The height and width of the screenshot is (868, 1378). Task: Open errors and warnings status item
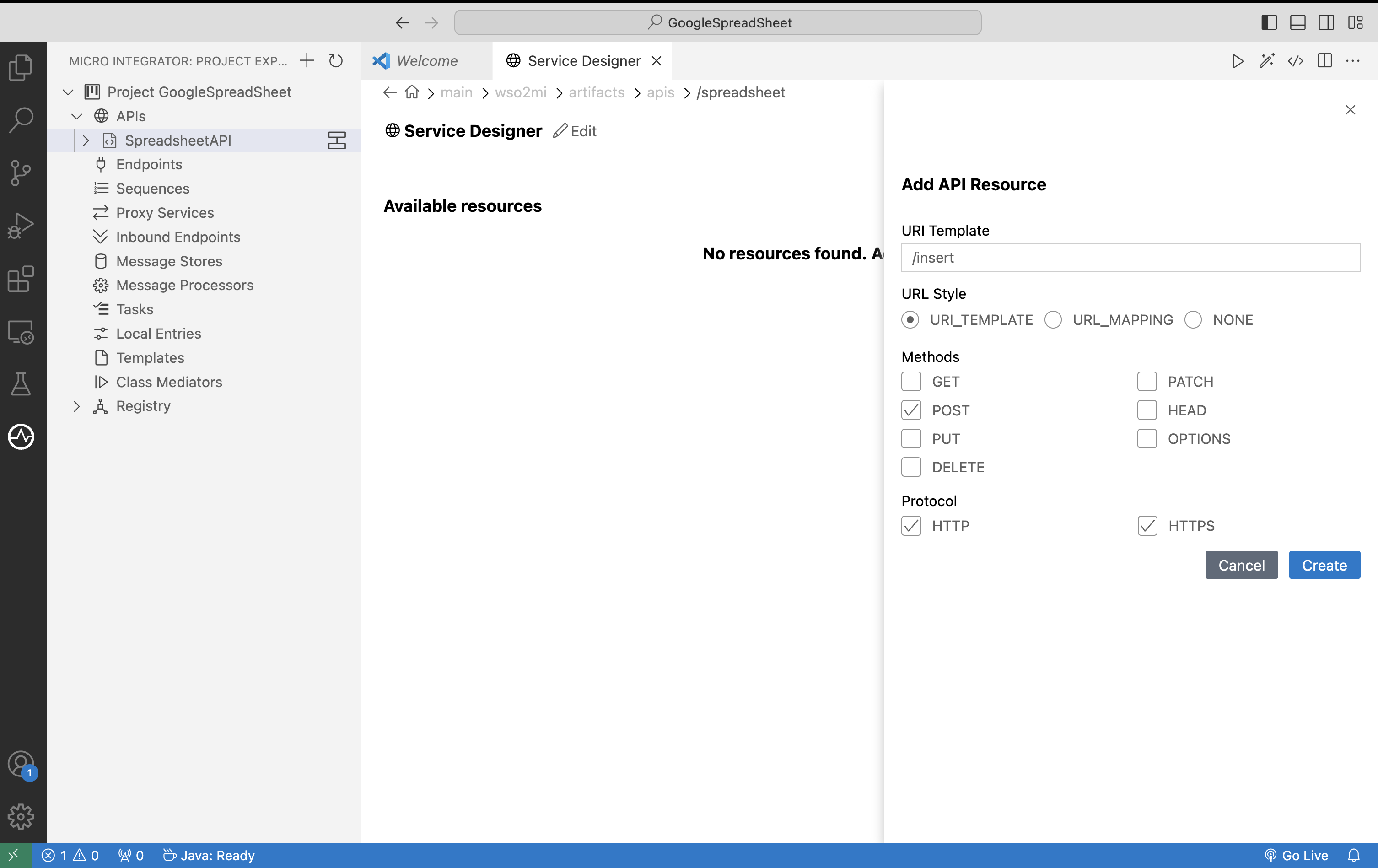pos(70,855)
